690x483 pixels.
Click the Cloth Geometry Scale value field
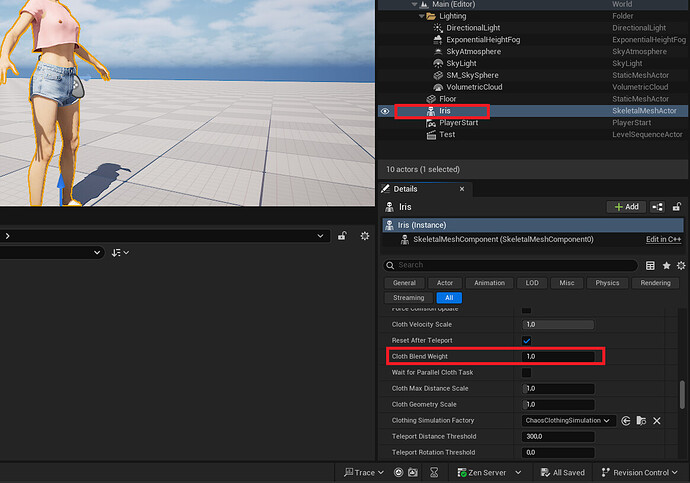coord(558,405)
